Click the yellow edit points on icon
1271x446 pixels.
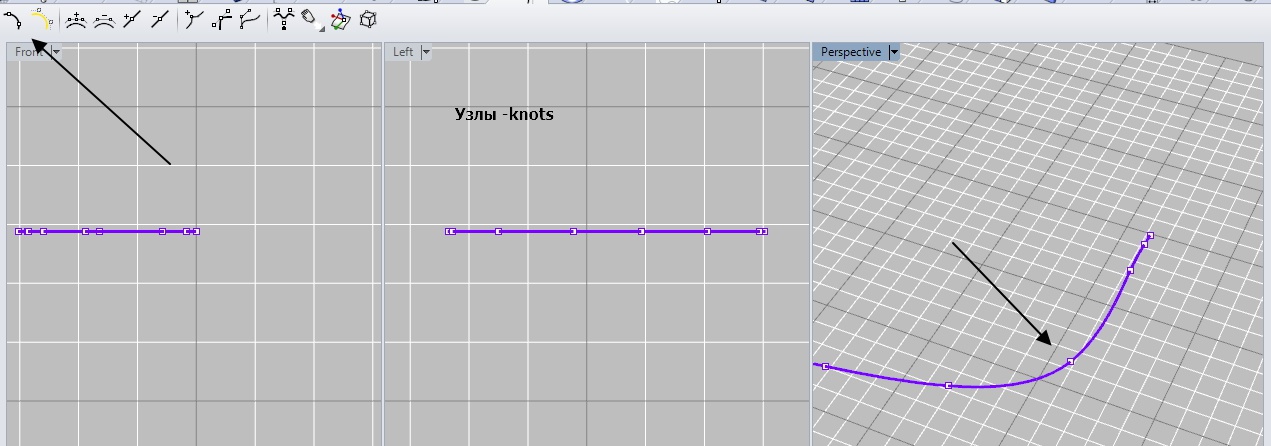click(40, 19)
